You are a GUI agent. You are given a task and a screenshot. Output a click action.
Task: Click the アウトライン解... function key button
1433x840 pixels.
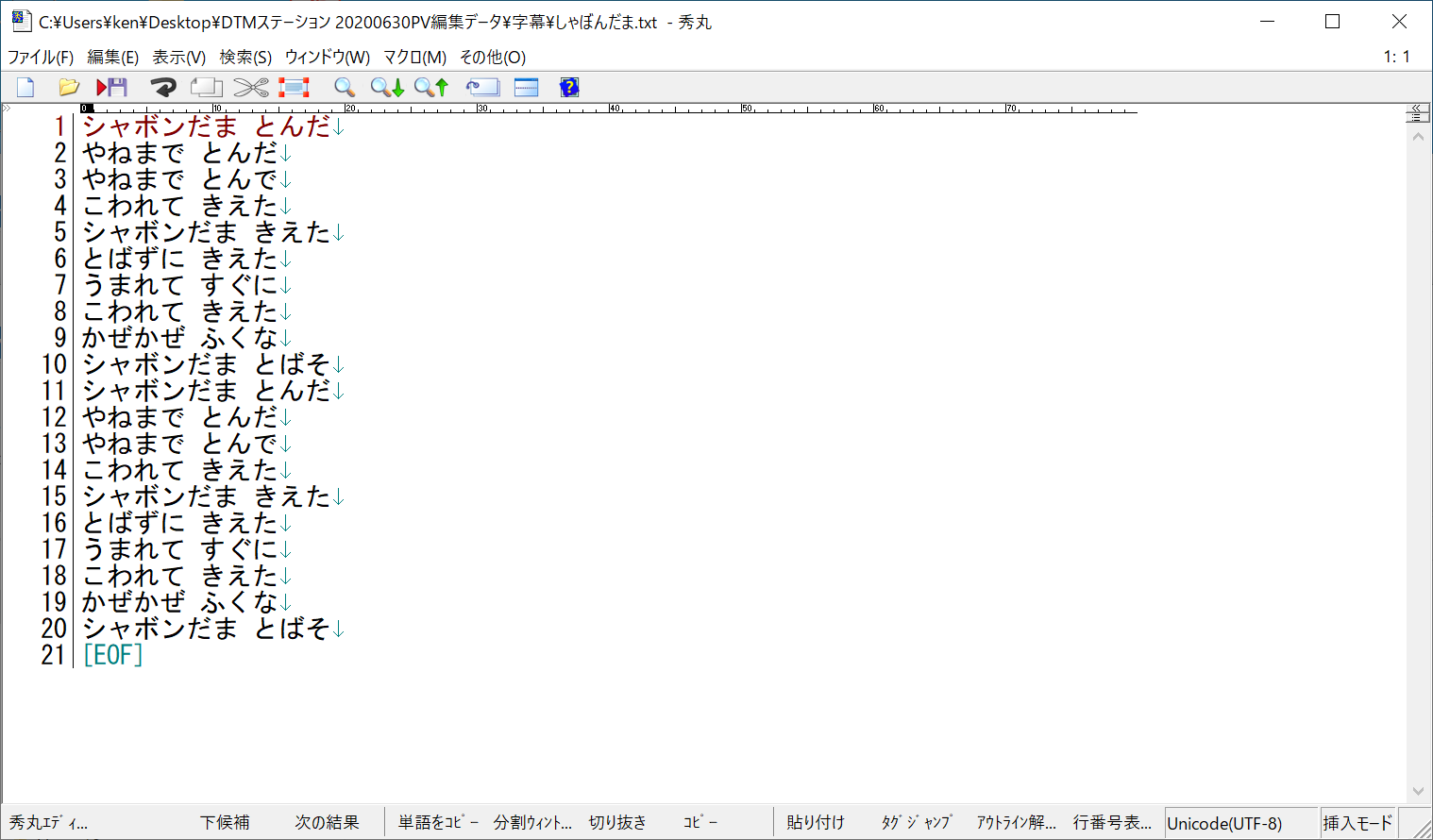(x=1016, y=823)
